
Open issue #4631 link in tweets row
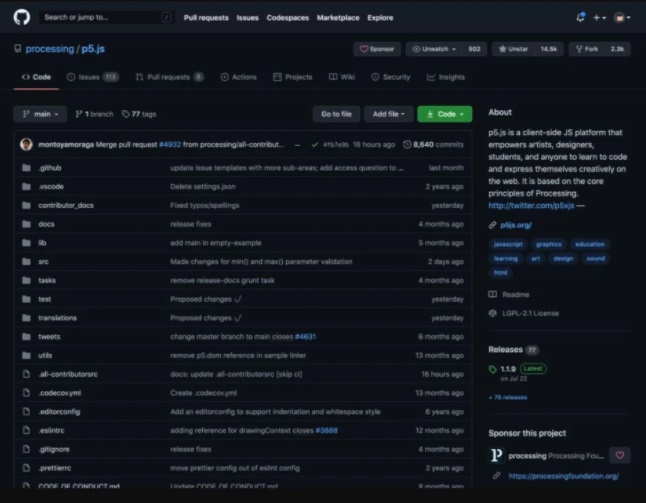(305, 337)
